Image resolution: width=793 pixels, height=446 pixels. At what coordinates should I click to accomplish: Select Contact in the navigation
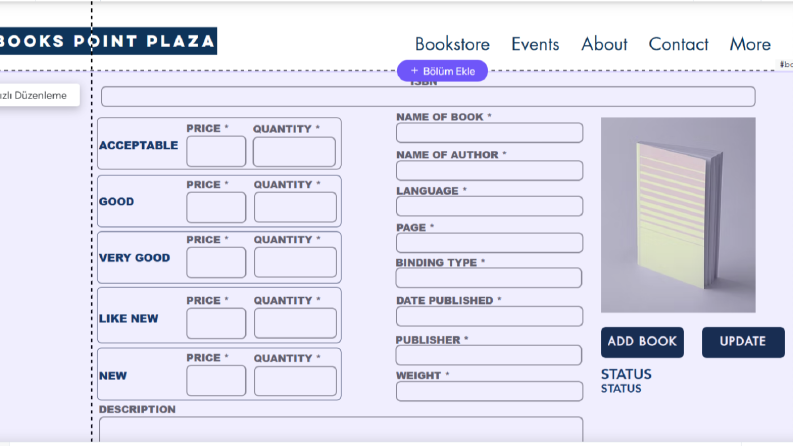678,44
